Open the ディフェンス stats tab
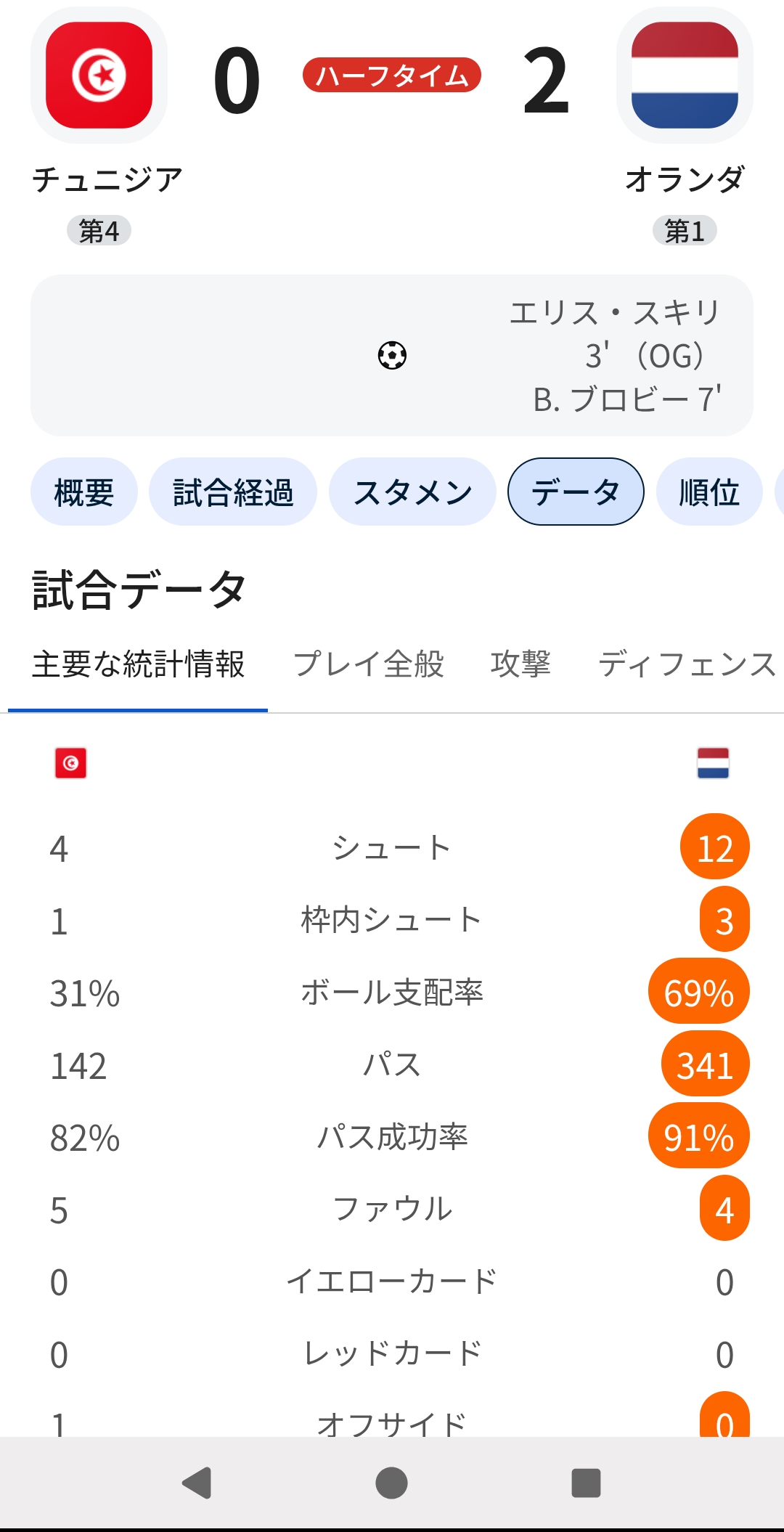 (x=687, y=664)
